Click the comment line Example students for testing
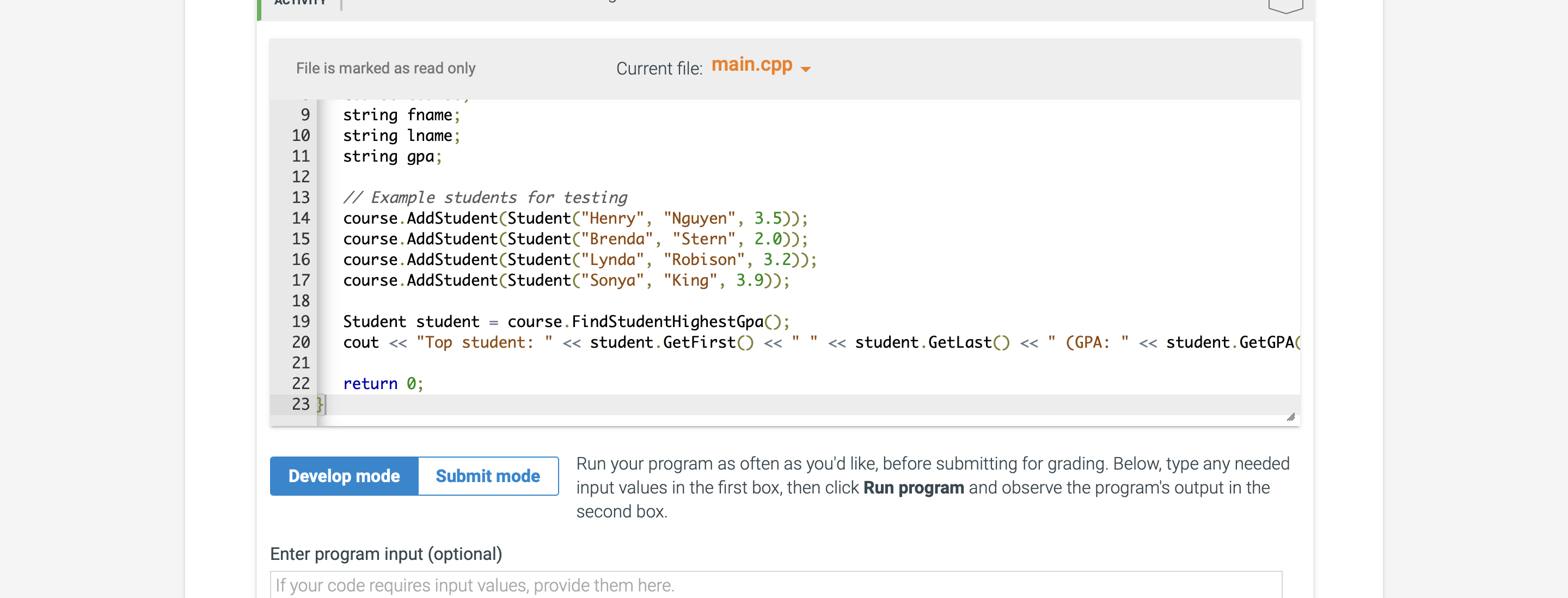 tap(485, 197)
